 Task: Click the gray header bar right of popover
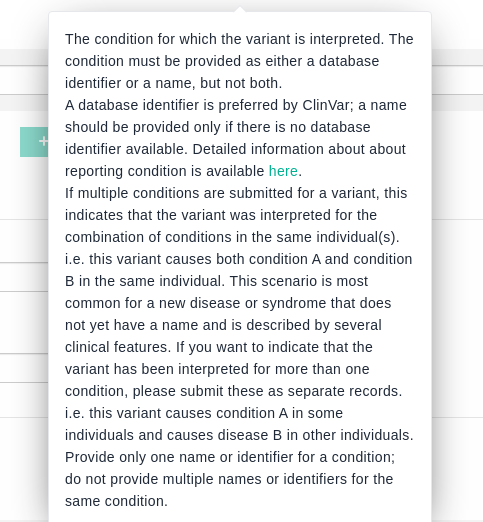pos(457,57)
